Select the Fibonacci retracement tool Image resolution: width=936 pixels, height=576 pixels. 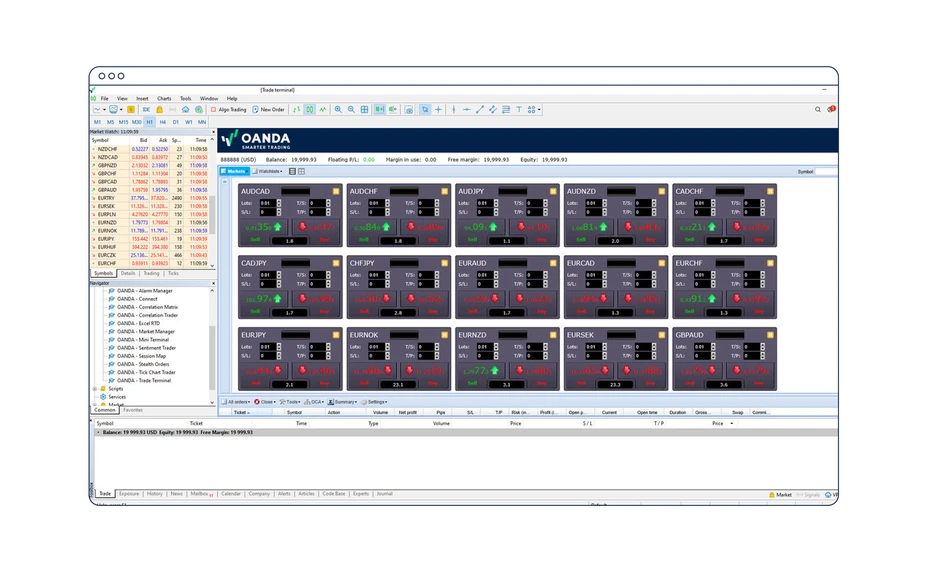[506, 110]
